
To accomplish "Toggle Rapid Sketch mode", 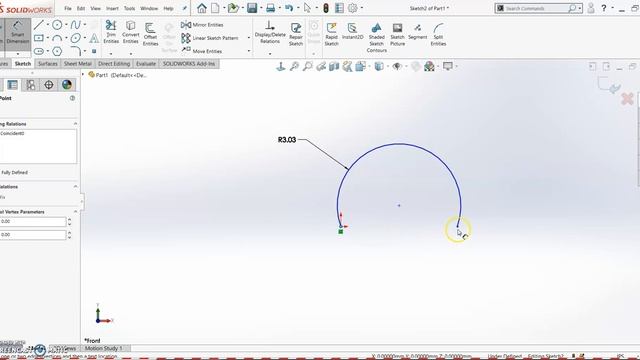I will click(331, 34).
